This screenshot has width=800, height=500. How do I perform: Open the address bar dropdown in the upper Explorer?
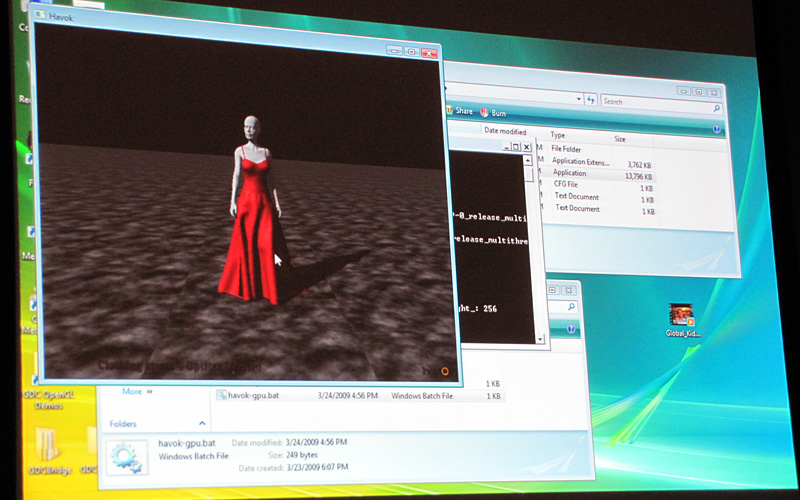pos(579,99)
